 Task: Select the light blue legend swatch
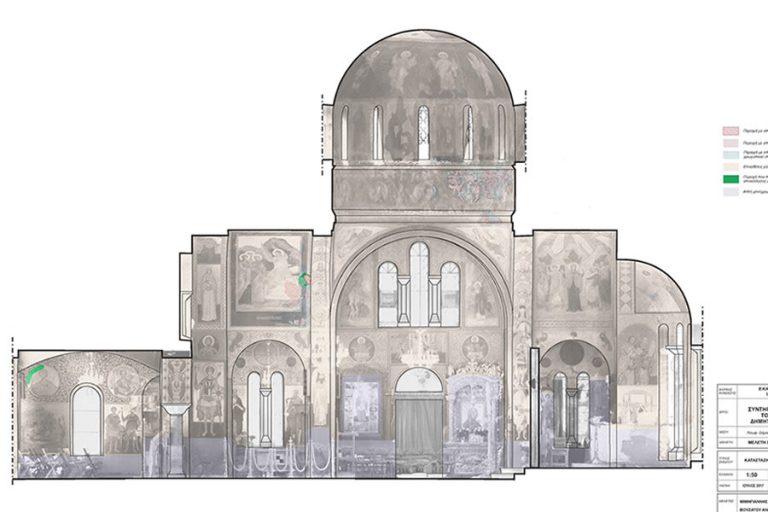tap(730, 155)
